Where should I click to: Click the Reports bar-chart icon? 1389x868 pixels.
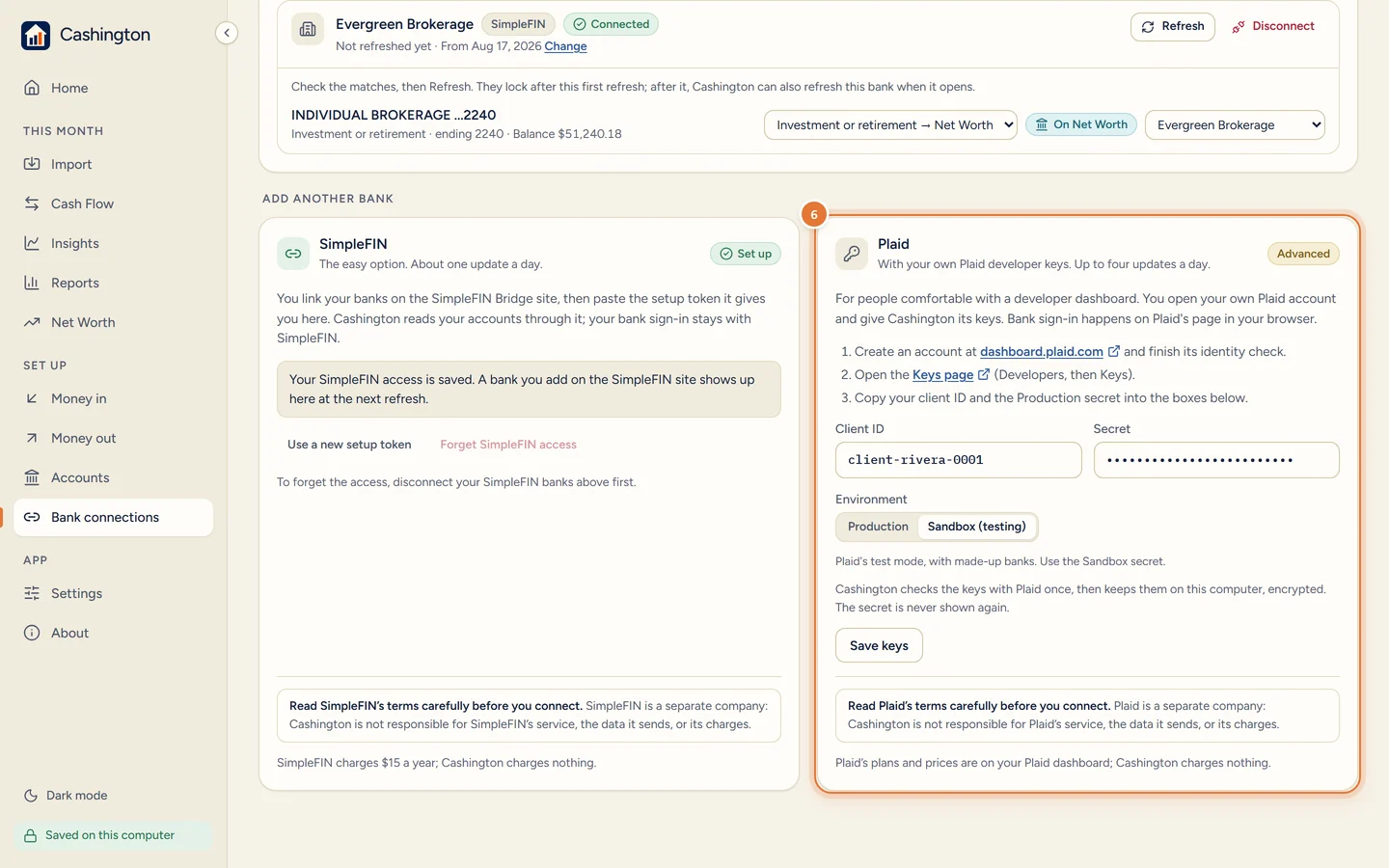32,283
